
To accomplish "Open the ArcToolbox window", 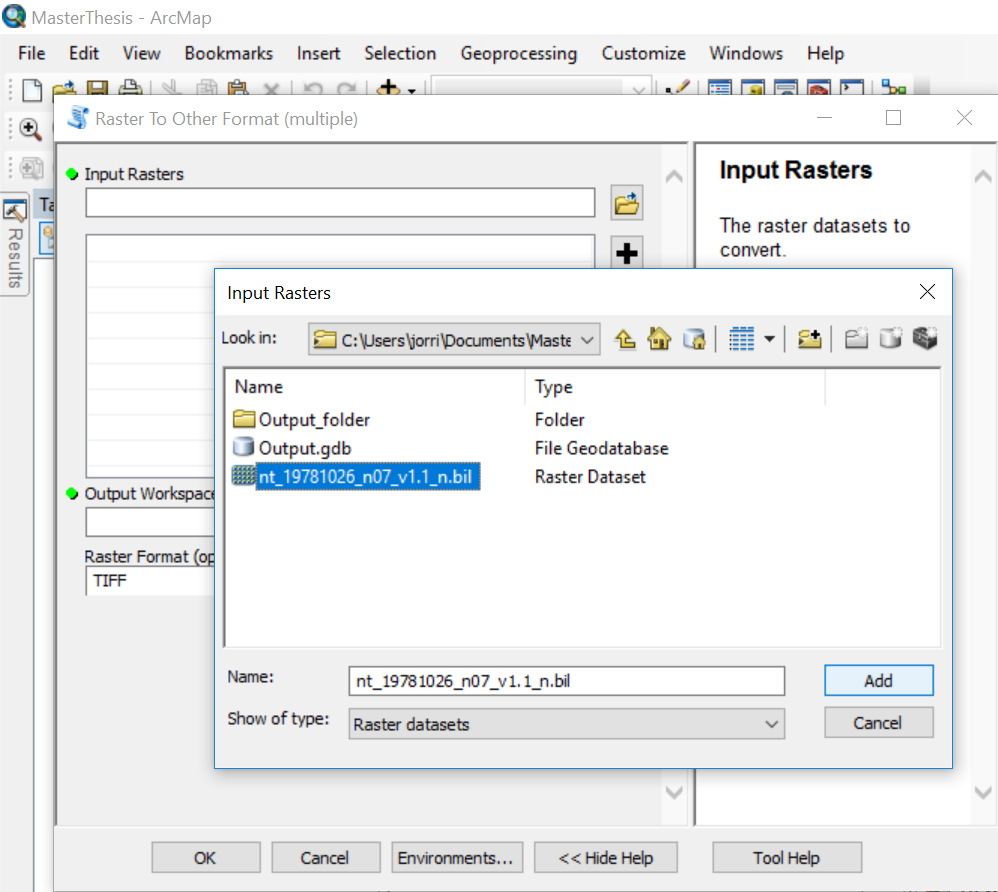I will [x=820, y=88].
